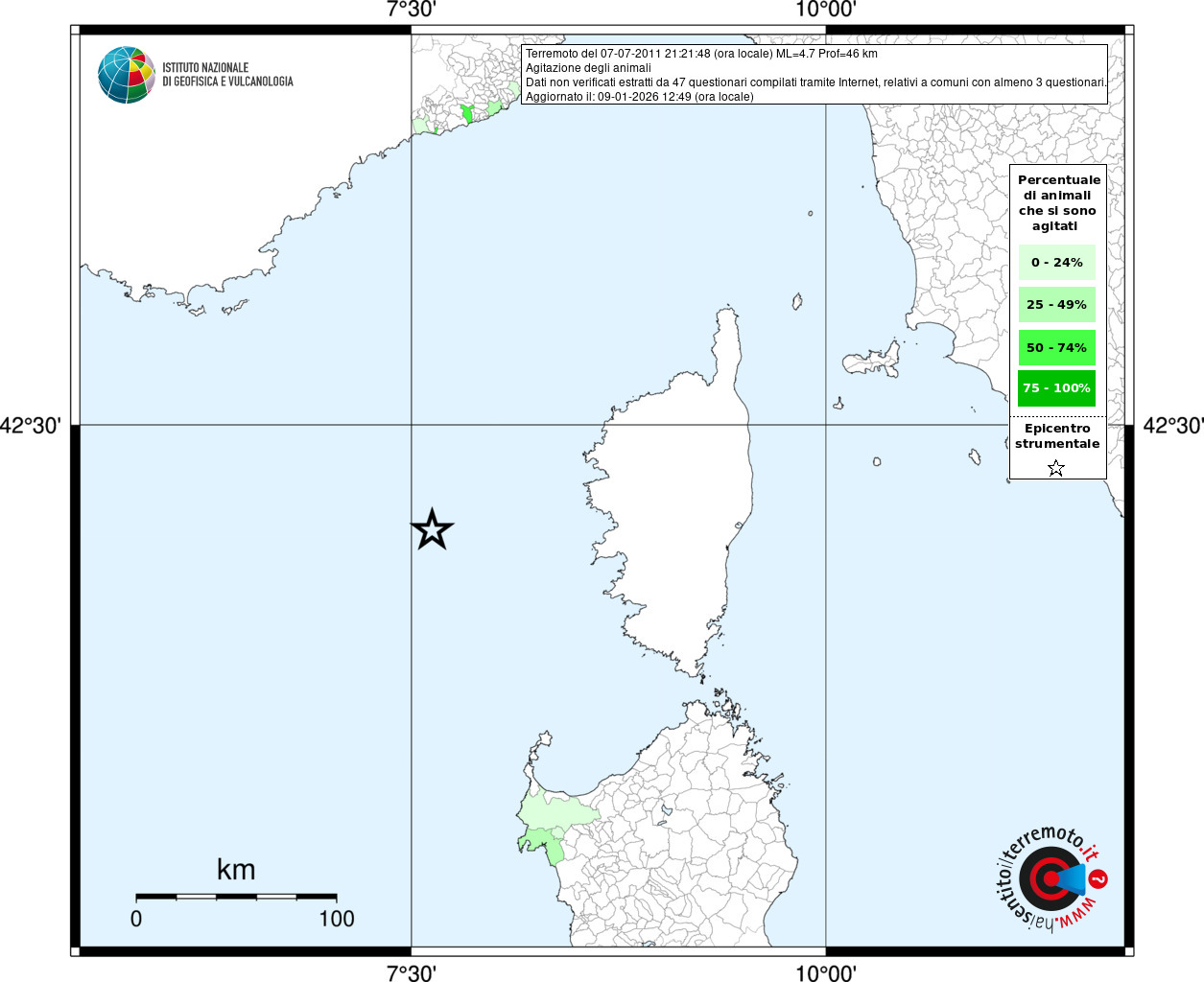Viewport: 1204px width, 982px height.
Task: Click the bottom 10°00' longitude label
Action: click(x=826, y=972)
